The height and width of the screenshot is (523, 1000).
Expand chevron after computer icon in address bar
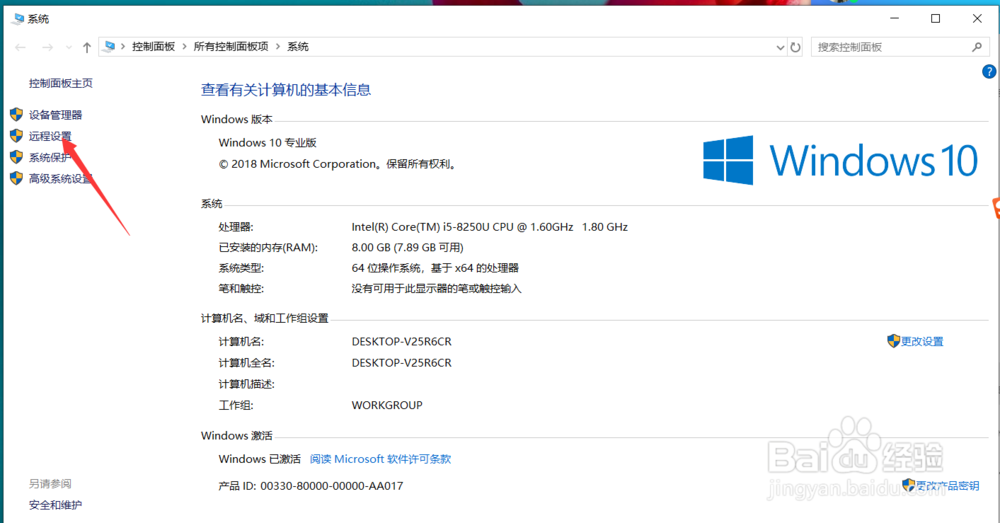point(123,47)
